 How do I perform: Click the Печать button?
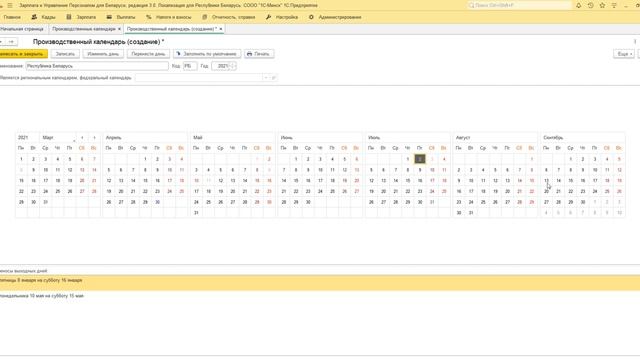tap(259, 54)
